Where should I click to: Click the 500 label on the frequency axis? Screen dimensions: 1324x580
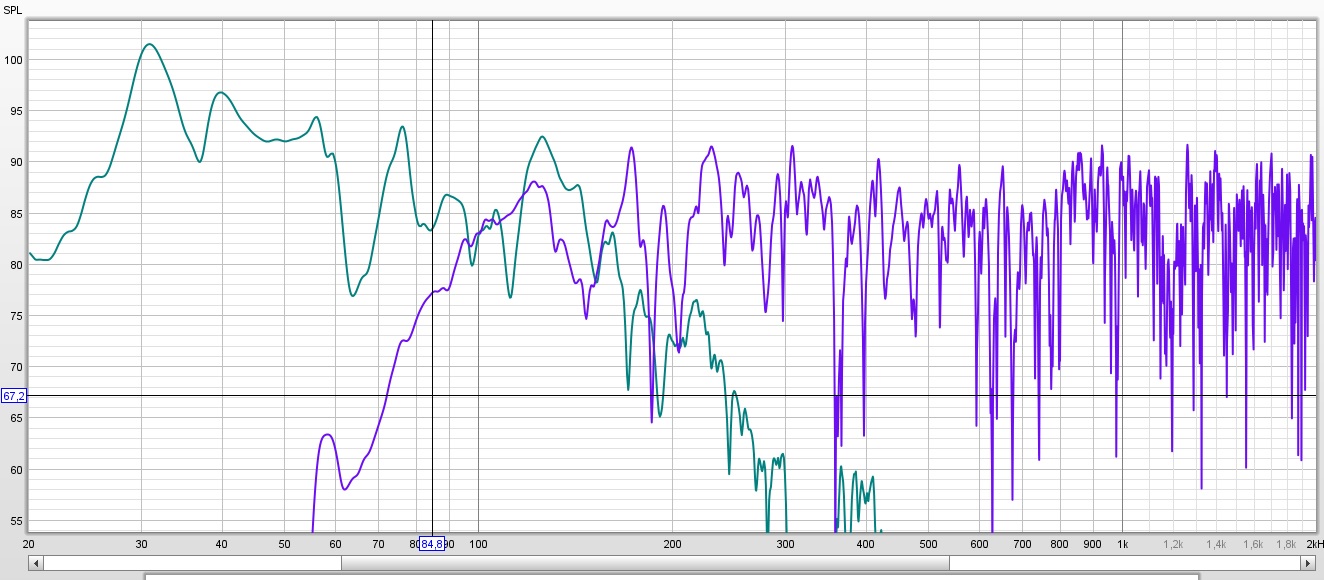pos(928,544)
